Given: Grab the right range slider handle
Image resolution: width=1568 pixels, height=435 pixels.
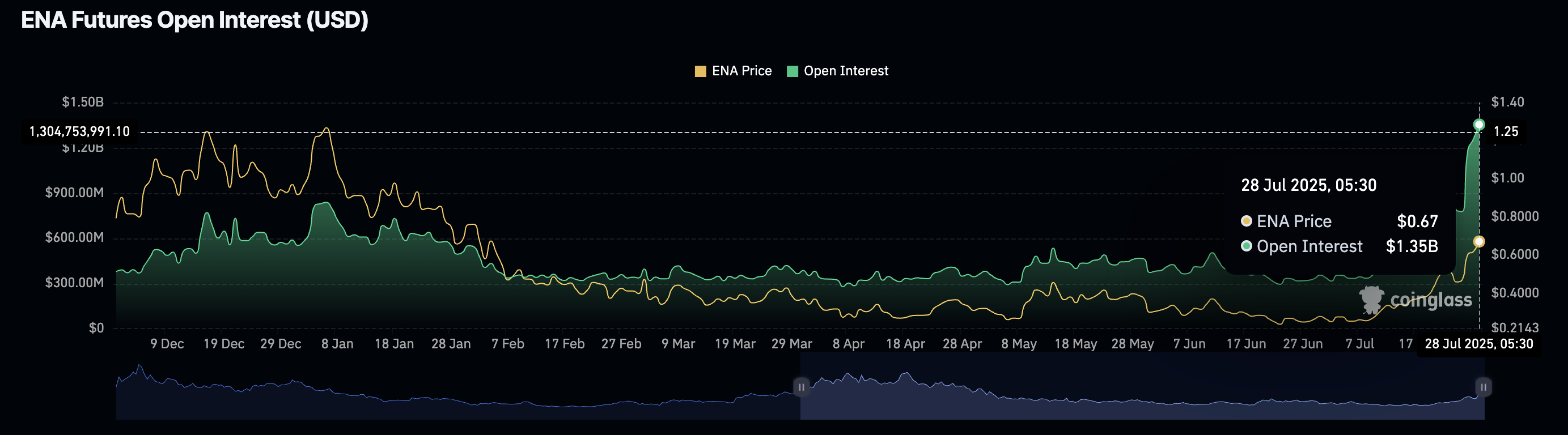Looking at the screenshot, I should click(x=1484, y=387).
